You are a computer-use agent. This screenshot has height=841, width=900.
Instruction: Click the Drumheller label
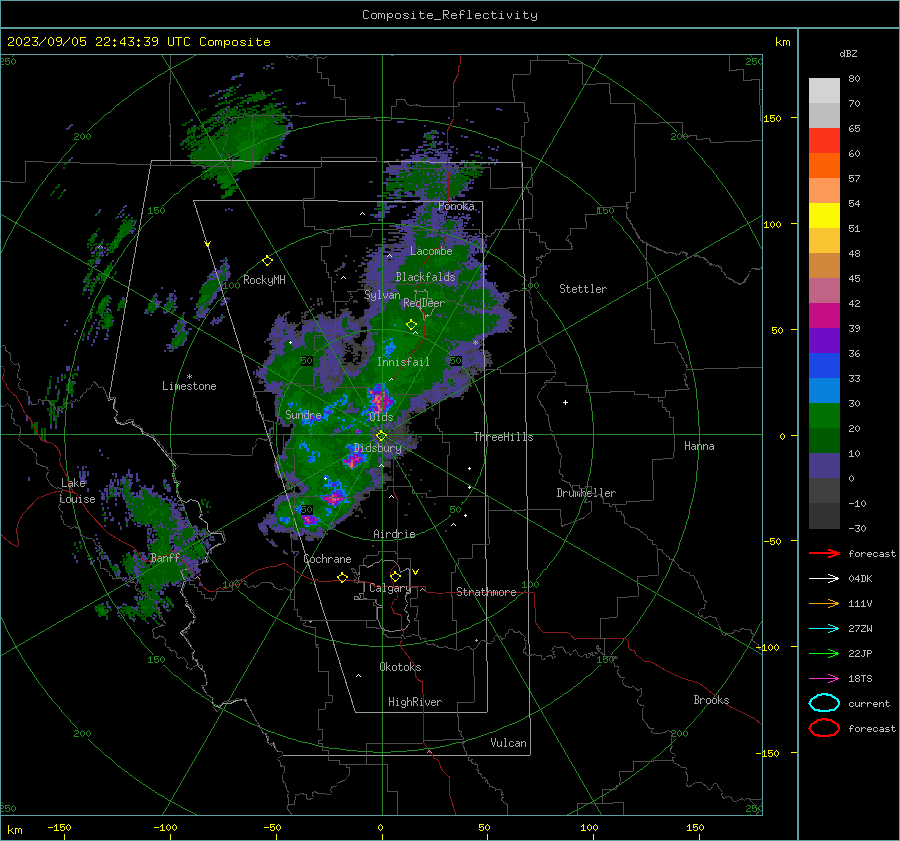click(586, 493)
